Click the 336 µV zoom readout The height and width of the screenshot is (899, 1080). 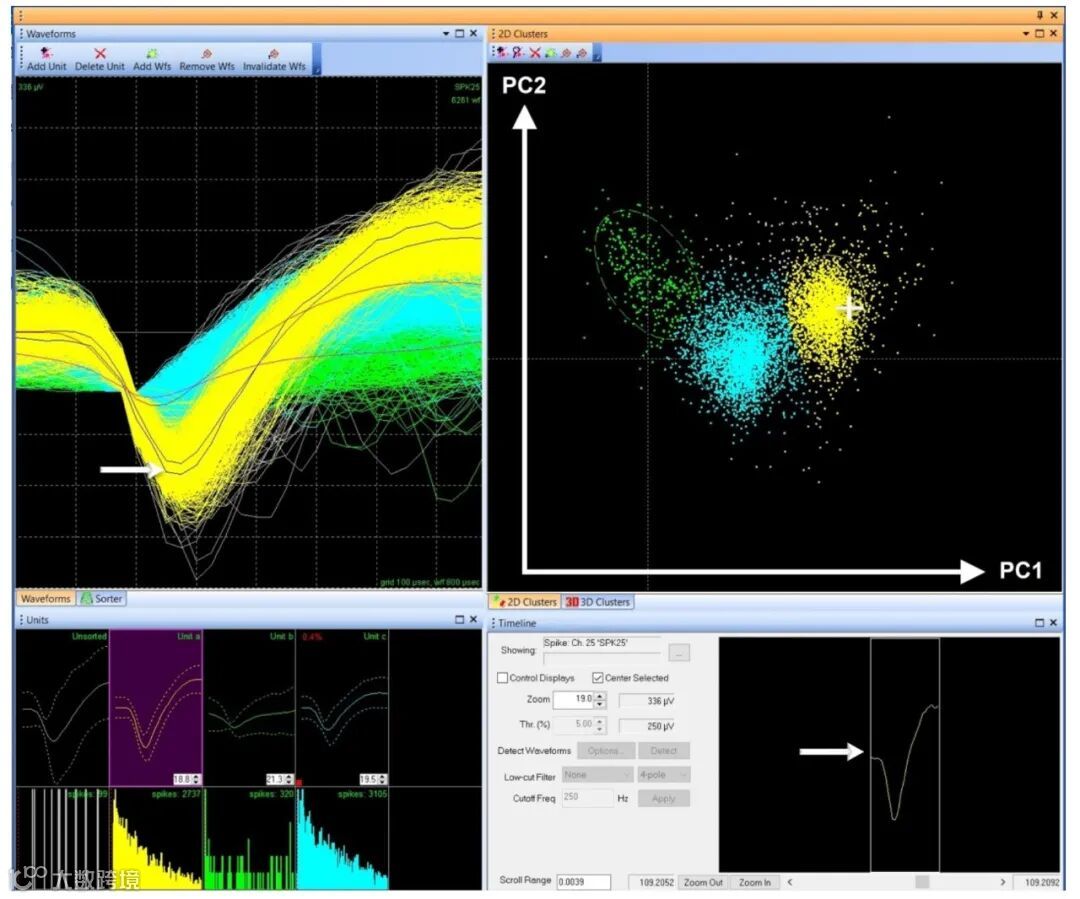click(647, 701)
